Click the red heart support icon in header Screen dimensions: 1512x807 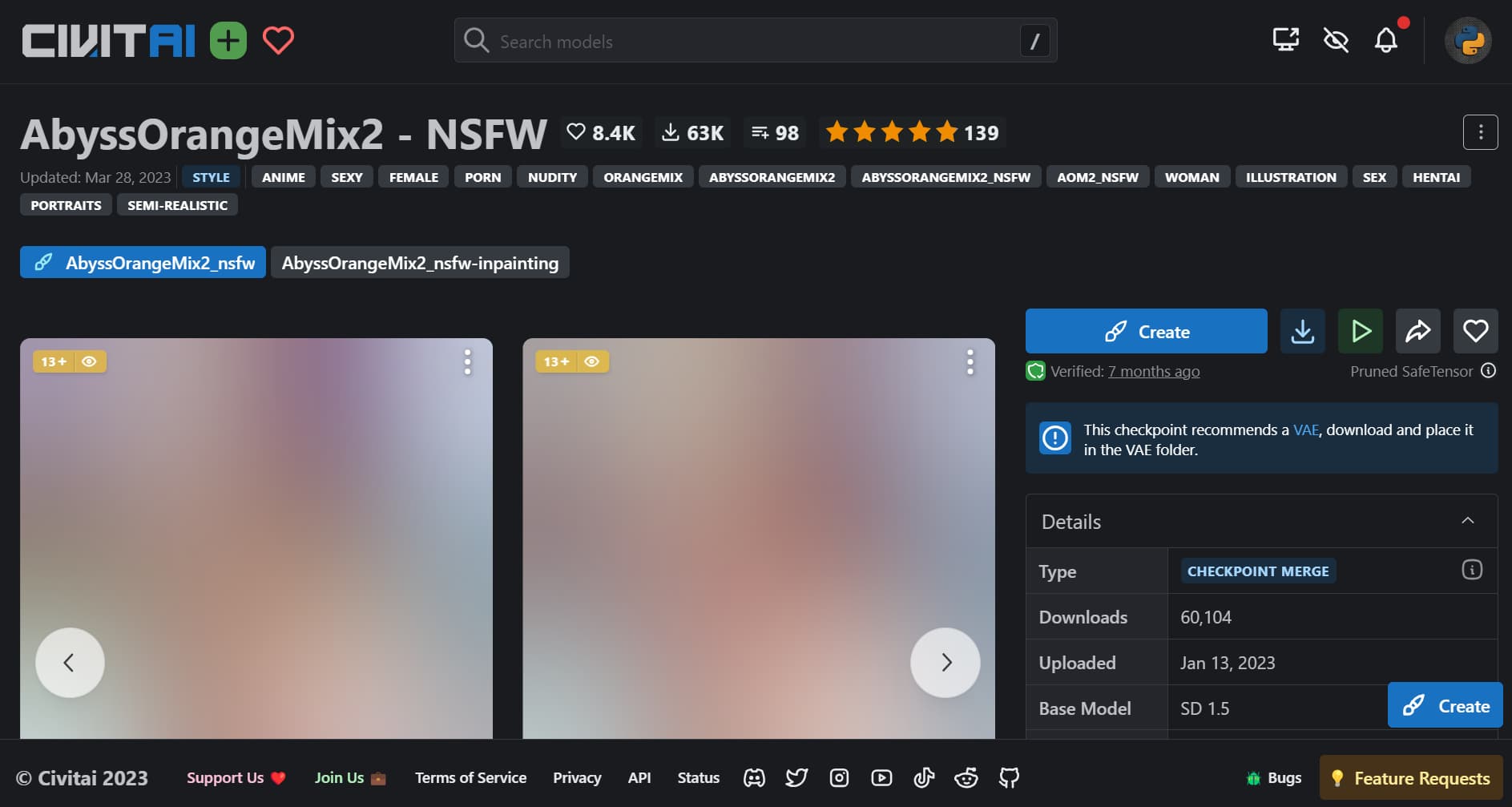pyautogui.click(x=278, y=41)
